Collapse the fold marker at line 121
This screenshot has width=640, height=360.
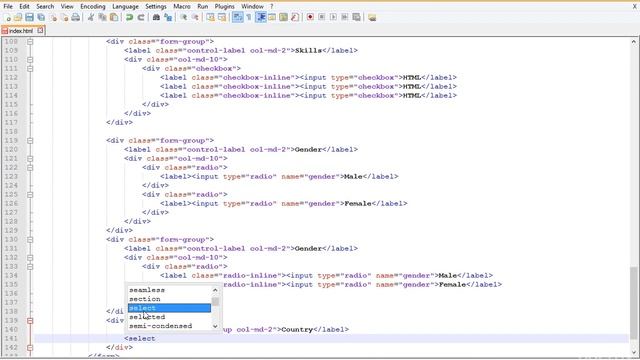click(30, 158)
